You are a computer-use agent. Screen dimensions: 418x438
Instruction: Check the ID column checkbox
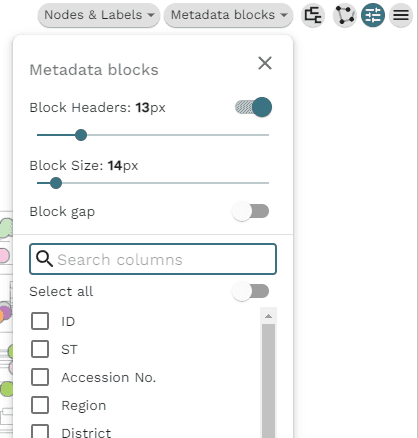(x=40, y=321)
